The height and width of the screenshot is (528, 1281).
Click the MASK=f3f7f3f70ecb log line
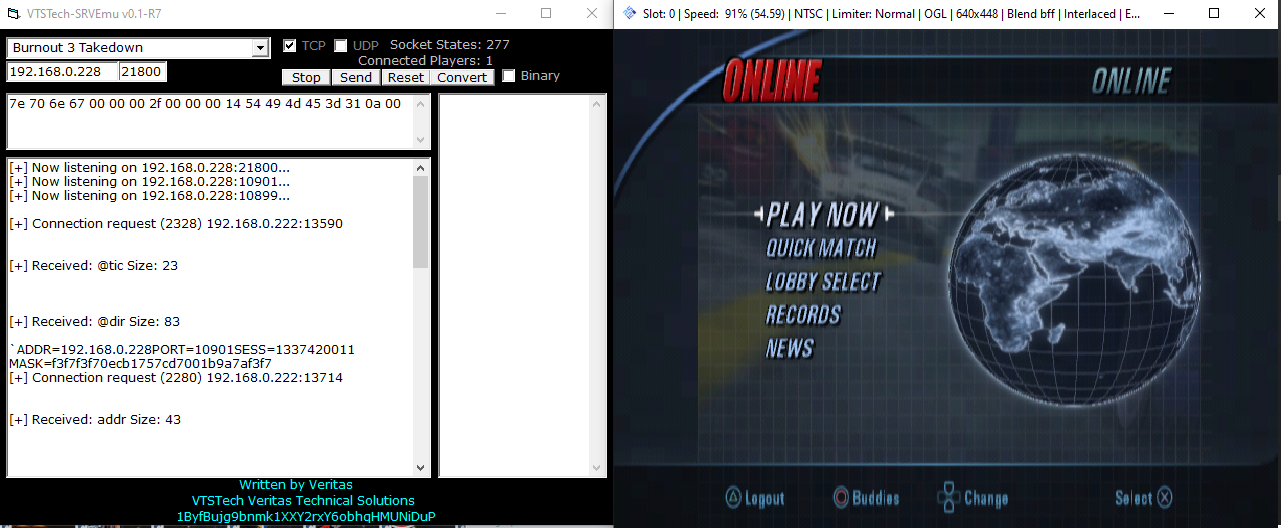click(140, 364)
